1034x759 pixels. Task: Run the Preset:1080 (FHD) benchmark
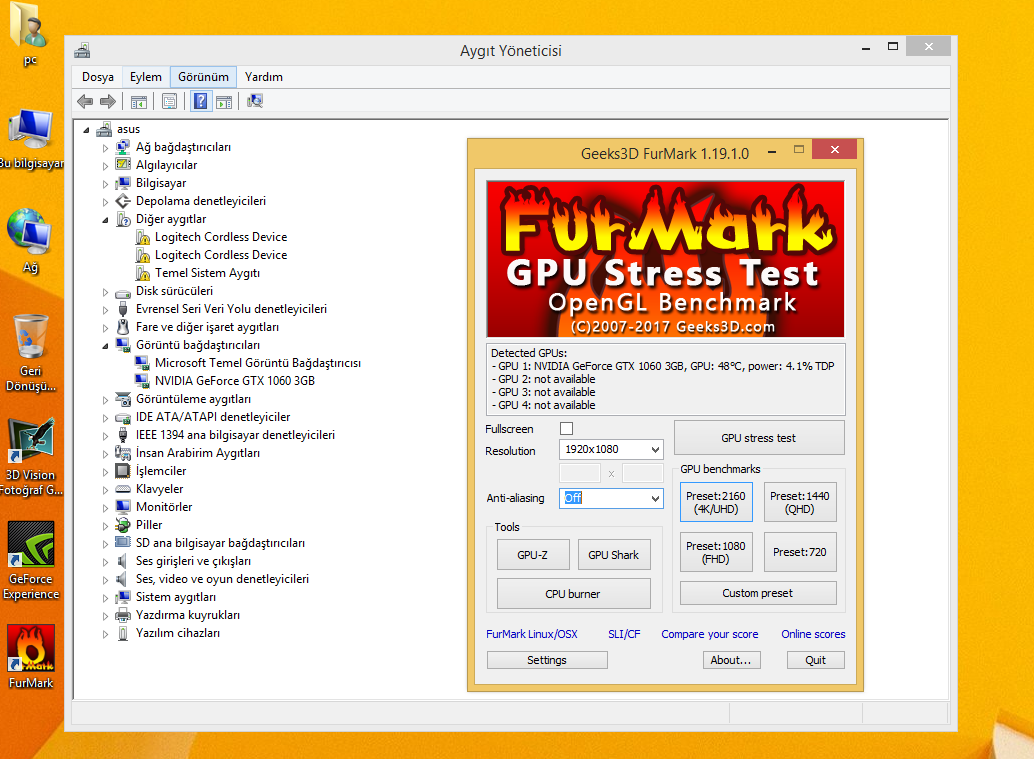click(715, 552)
